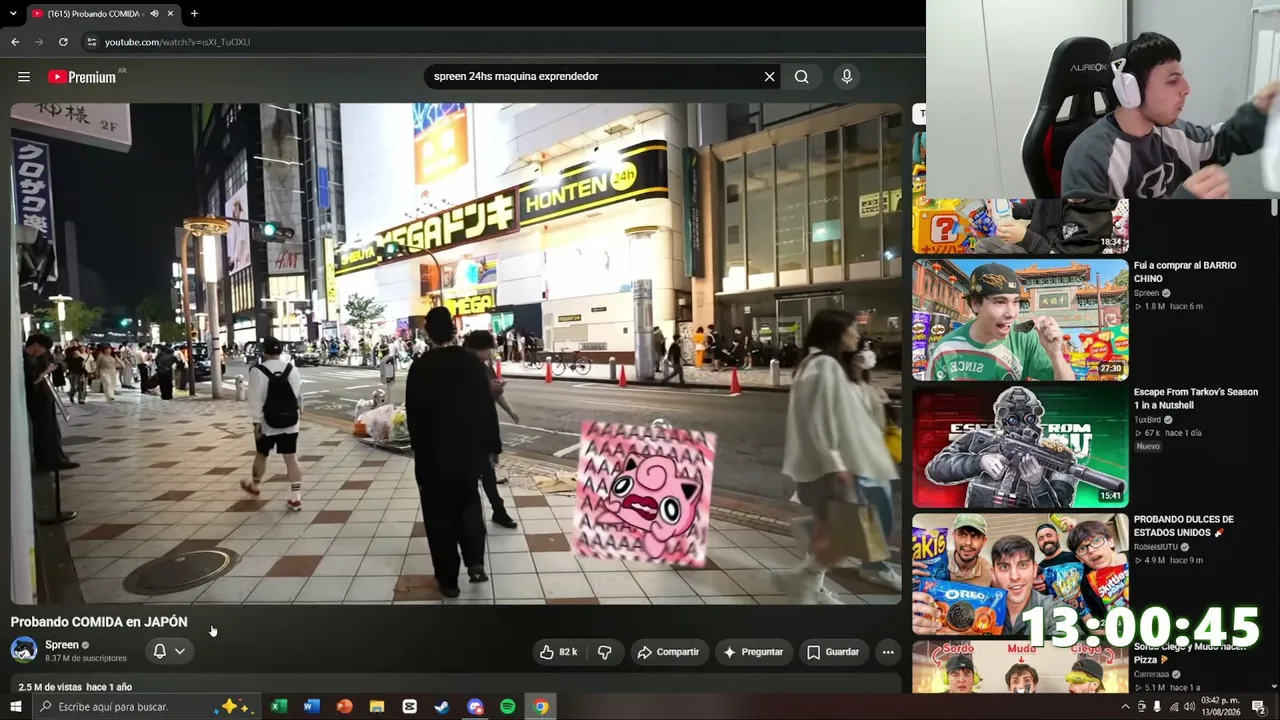
Task: Run search with the magnifier button
Action: pyautogui.click(x=802, y=77)
